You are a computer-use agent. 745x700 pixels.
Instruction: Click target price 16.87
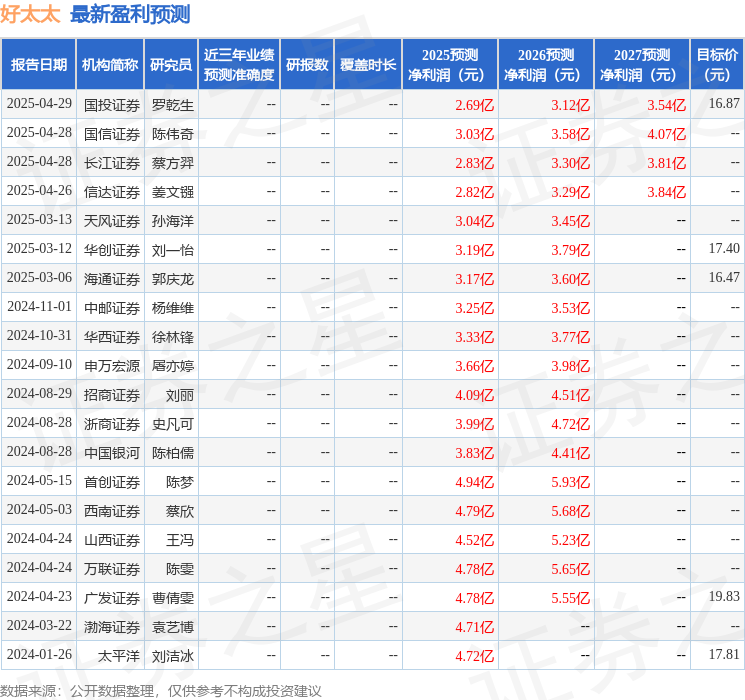coord(724,103)
